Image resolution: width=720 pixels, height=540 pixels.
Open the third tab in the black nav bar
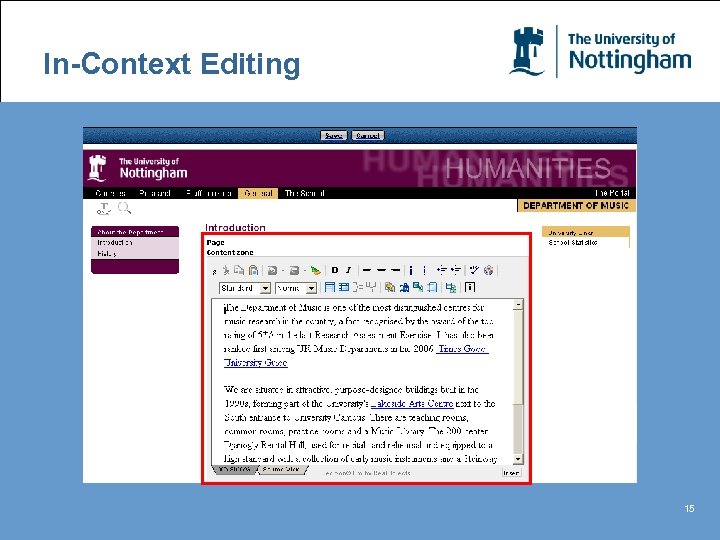209,193
